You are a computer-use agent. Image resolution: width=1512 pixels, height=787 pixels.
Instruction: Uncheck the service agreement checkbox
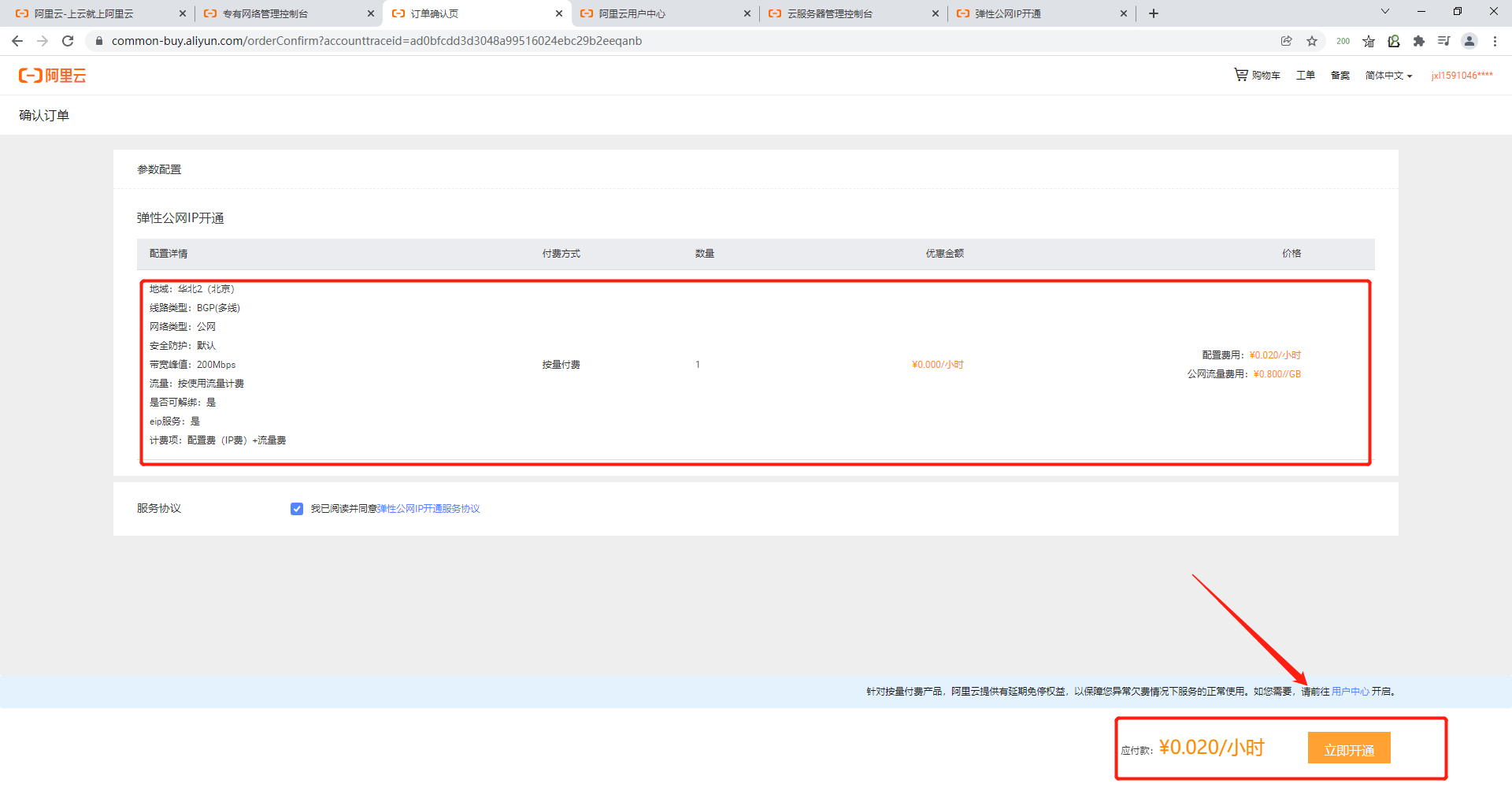297,509
